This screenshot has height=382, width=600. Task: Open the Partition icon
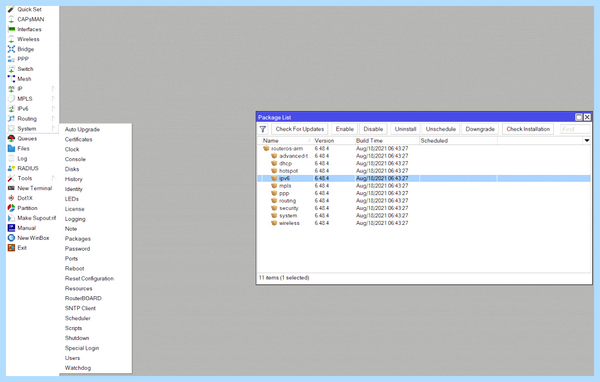click(11, 208)
